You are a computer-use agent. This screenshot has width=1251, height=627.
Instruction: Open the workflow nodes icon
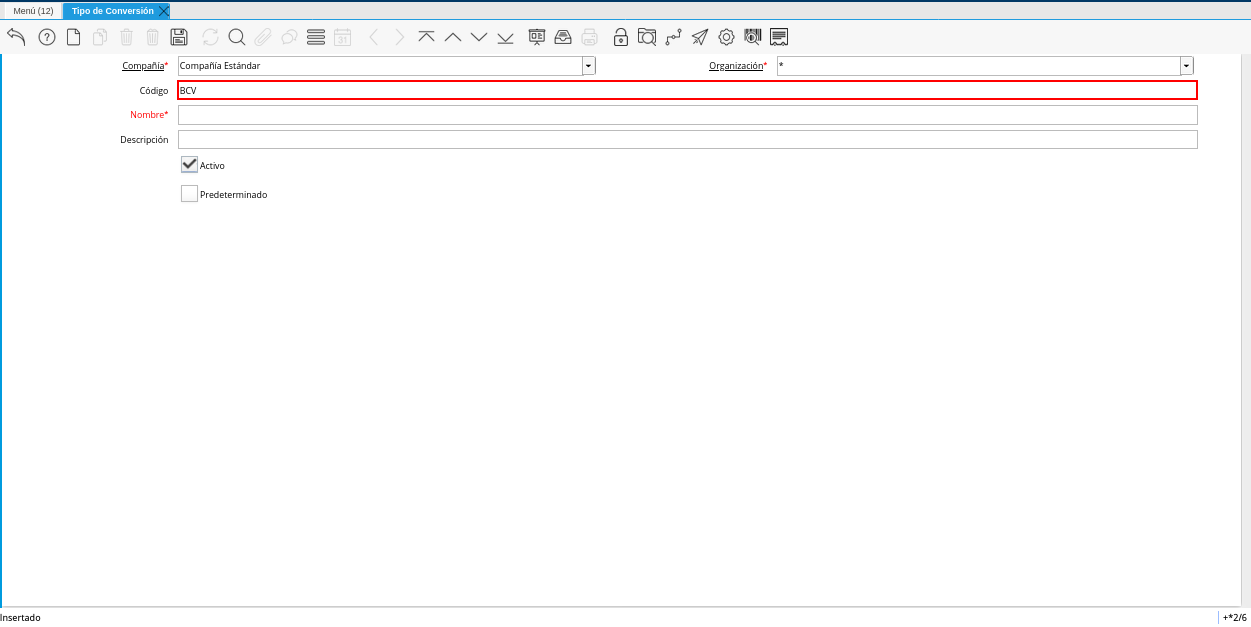tap(673, 37)
